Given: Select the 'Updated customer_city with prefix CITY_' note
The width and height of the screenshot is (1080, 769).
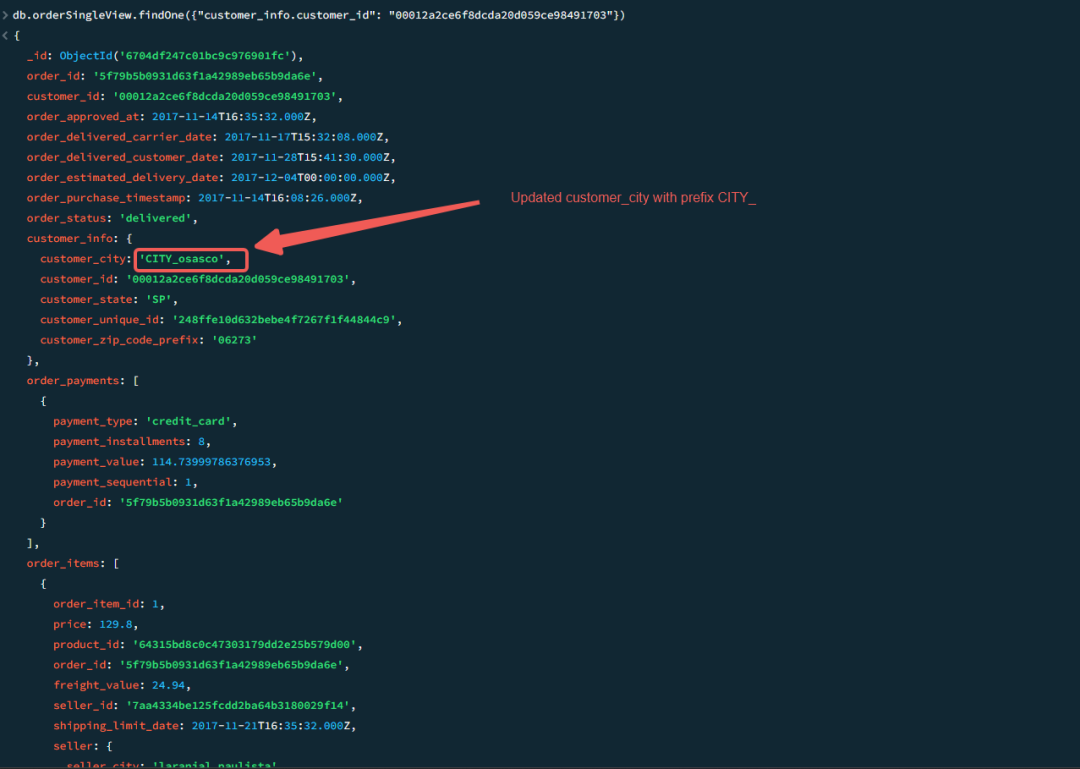Looking at the screenshot, I should (633, 198).
